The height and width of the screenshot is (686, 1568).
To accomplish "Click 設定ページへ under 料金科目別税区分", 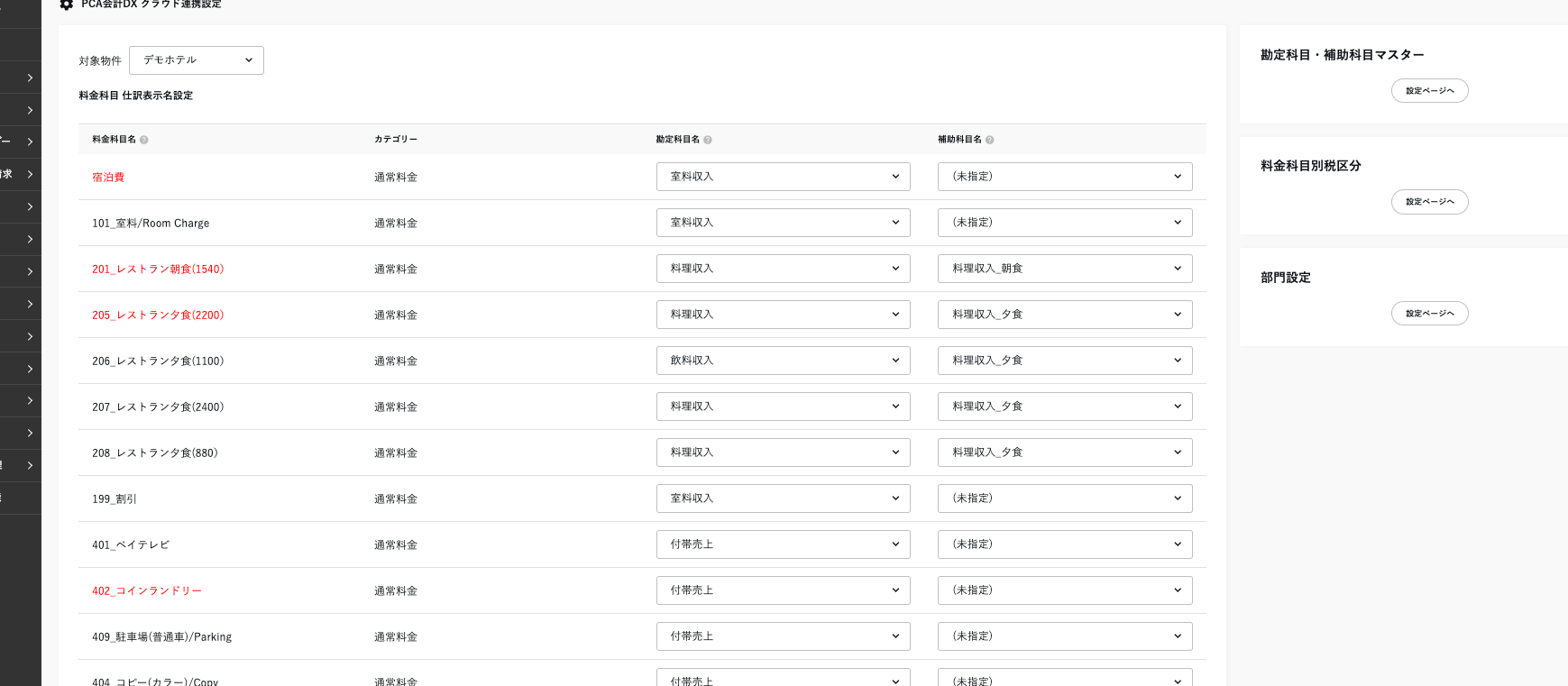I will pos(1429,202).
